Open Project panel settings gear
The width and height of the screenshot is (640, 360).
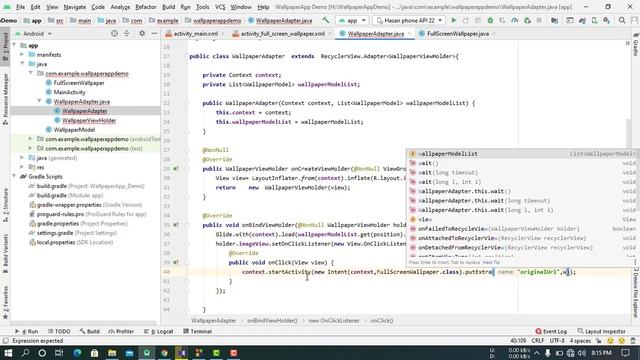pyautogui.click(x=142, y=33)
